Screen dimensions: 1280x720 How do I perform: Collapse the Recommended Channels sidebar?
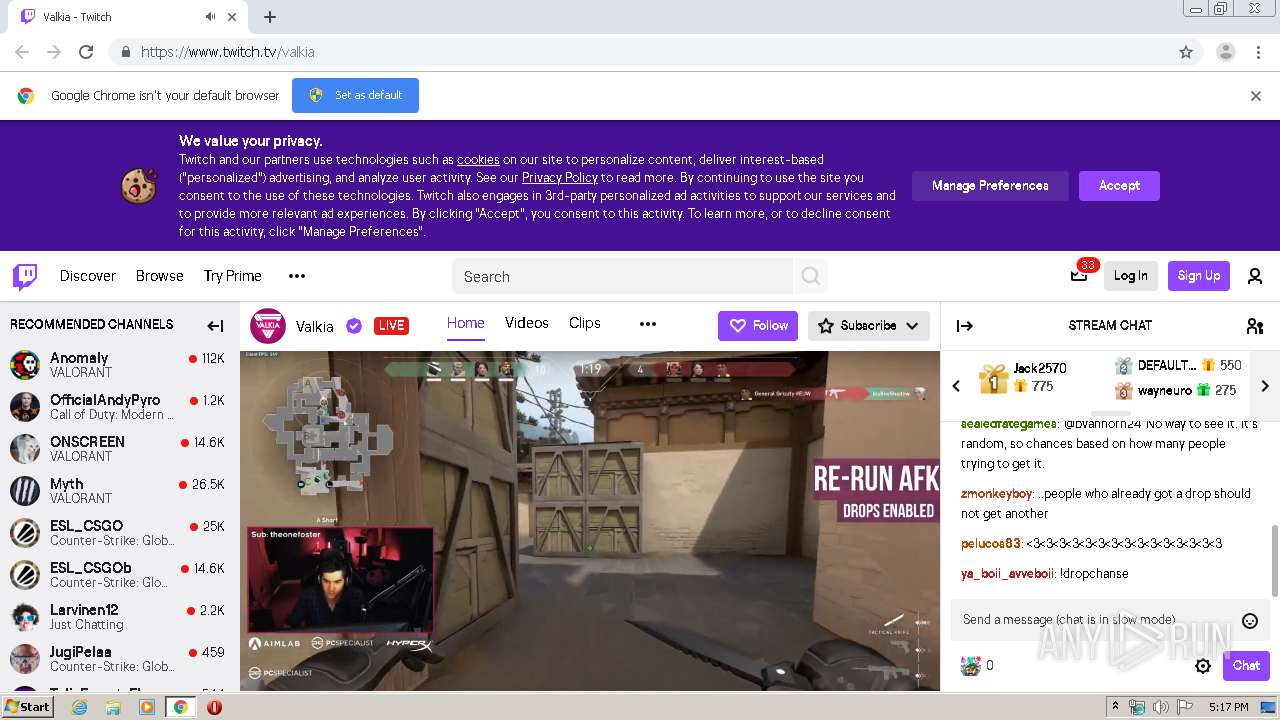pos(215,325)
